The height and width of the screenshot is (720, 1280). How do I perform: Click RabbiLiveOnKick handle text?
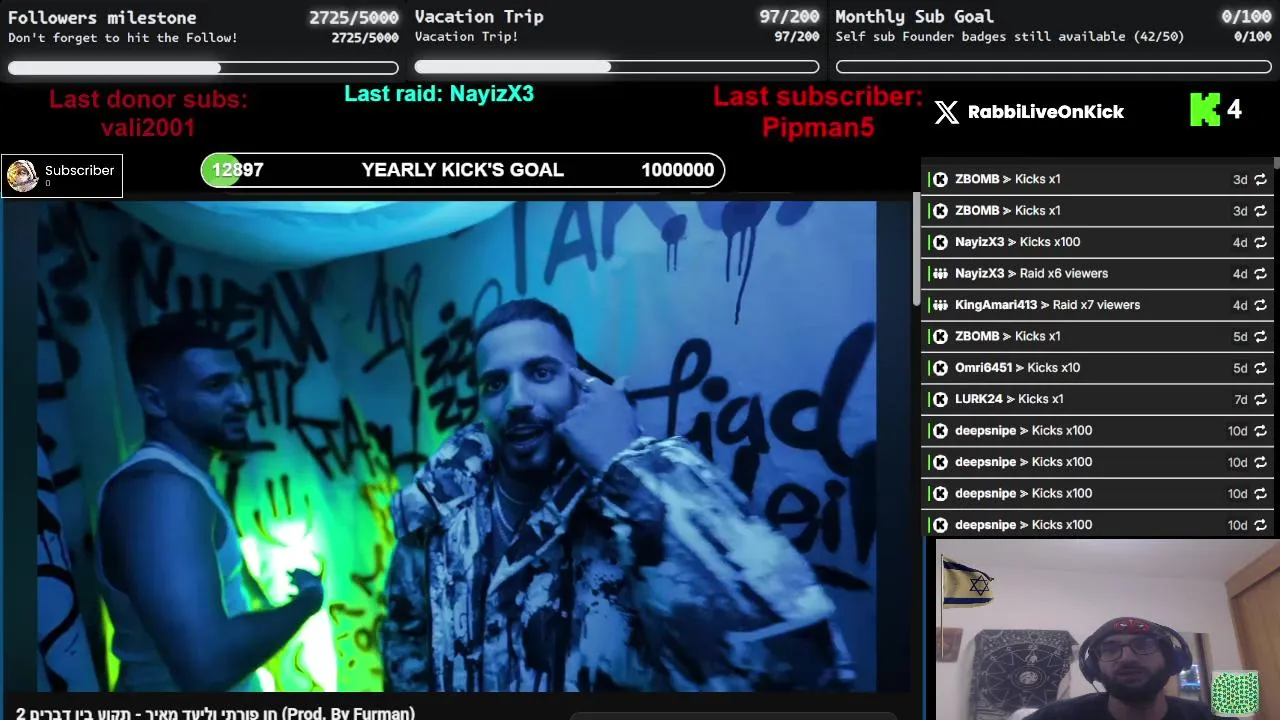click(x=1046, y=112)
